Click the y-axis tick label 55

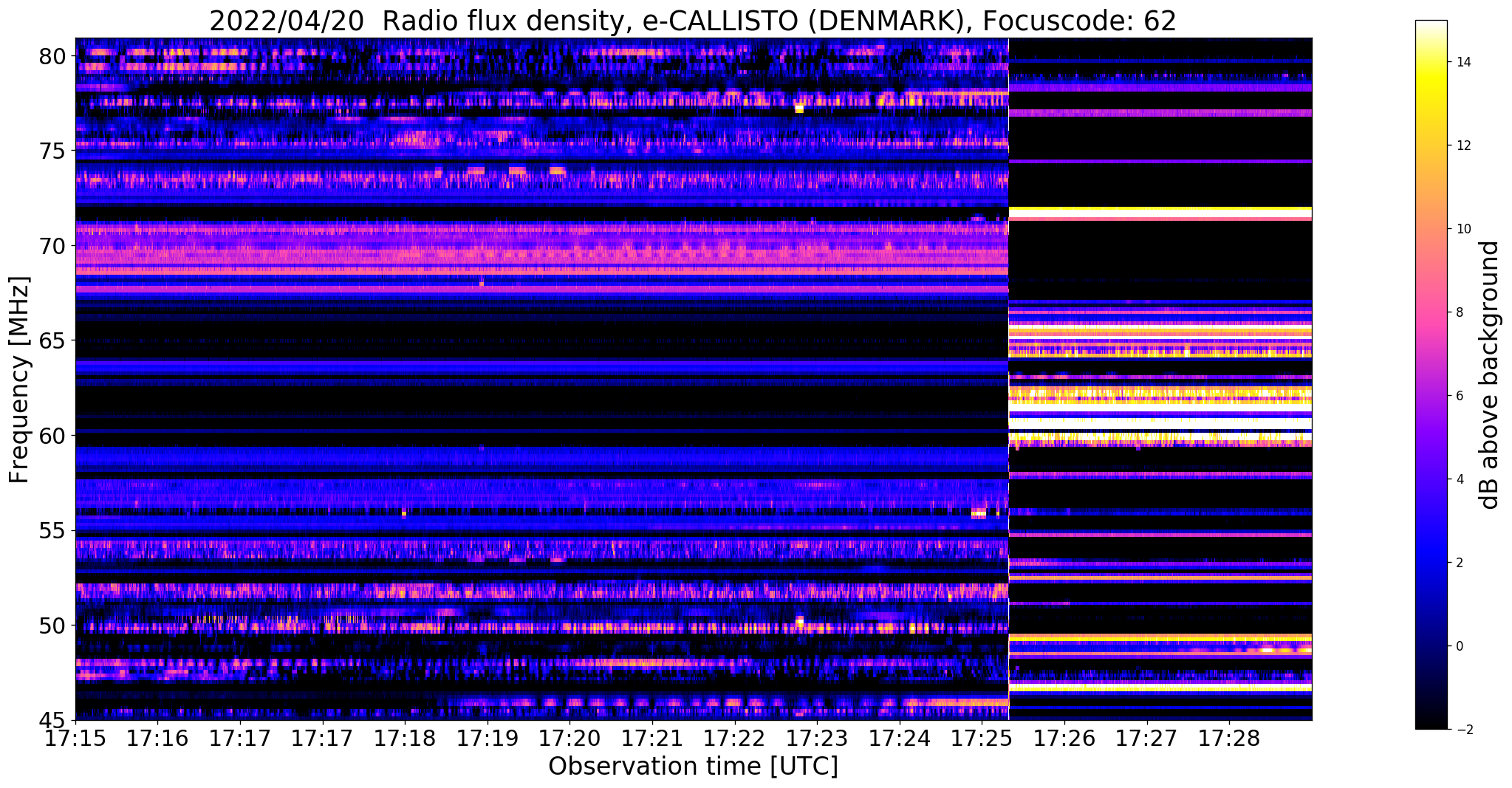(x=54, y=531)
